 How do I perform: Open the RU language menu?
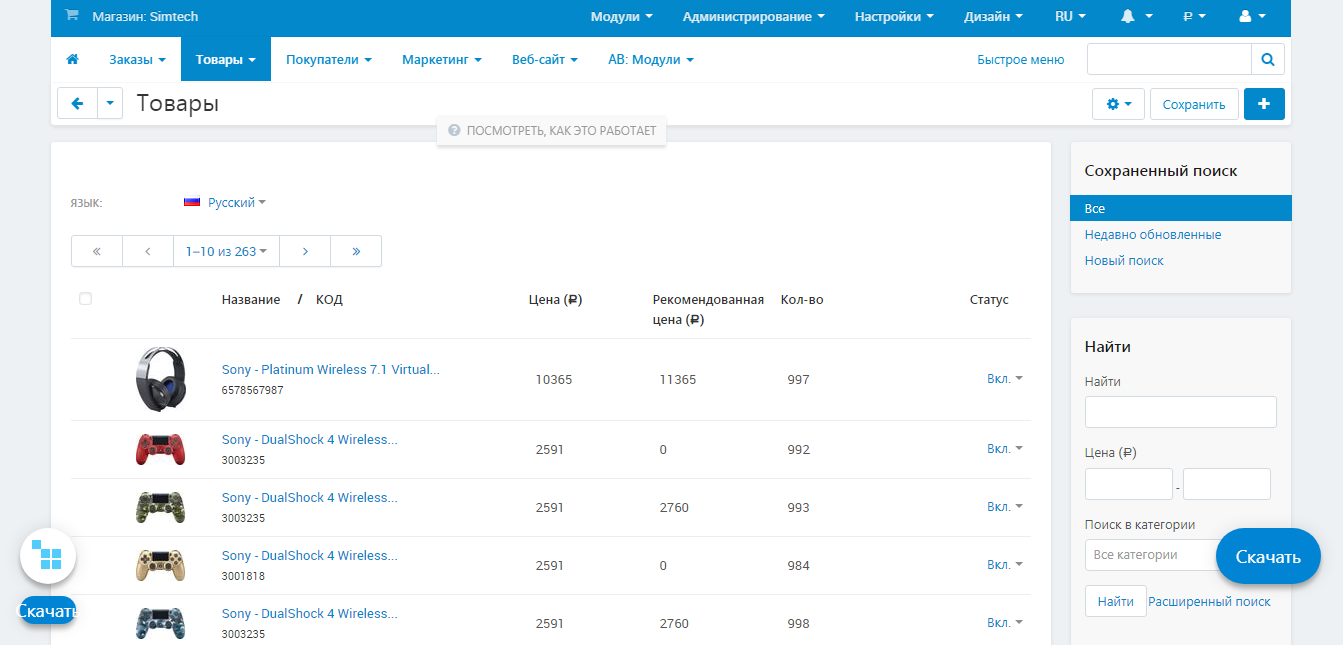tap(1070, 16)
